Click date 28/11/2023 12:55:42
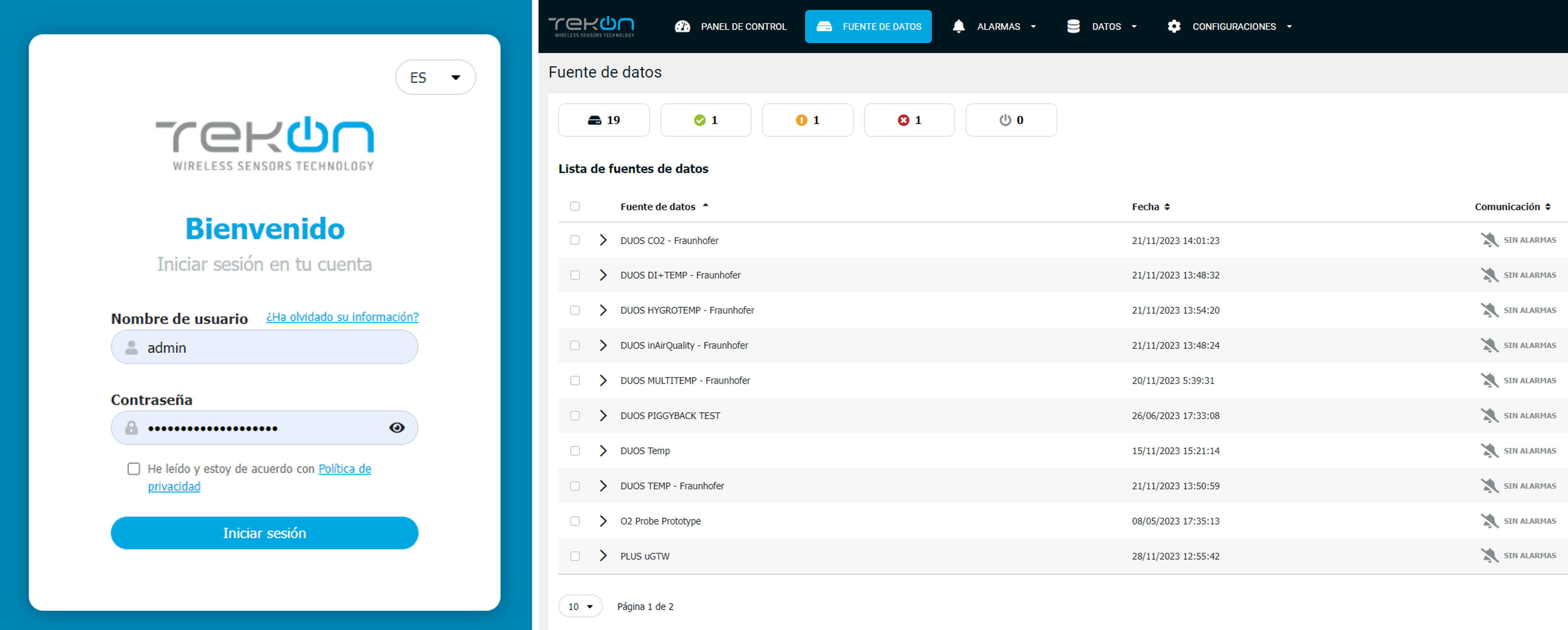This screenshot has height=630, width=1568. [x=1175, y=557]
